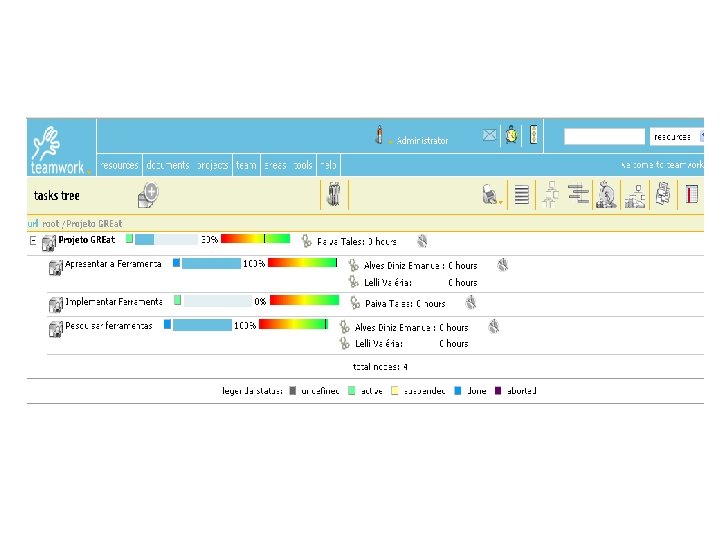
Task: Click the search text field in header
Action: (604, 136)
